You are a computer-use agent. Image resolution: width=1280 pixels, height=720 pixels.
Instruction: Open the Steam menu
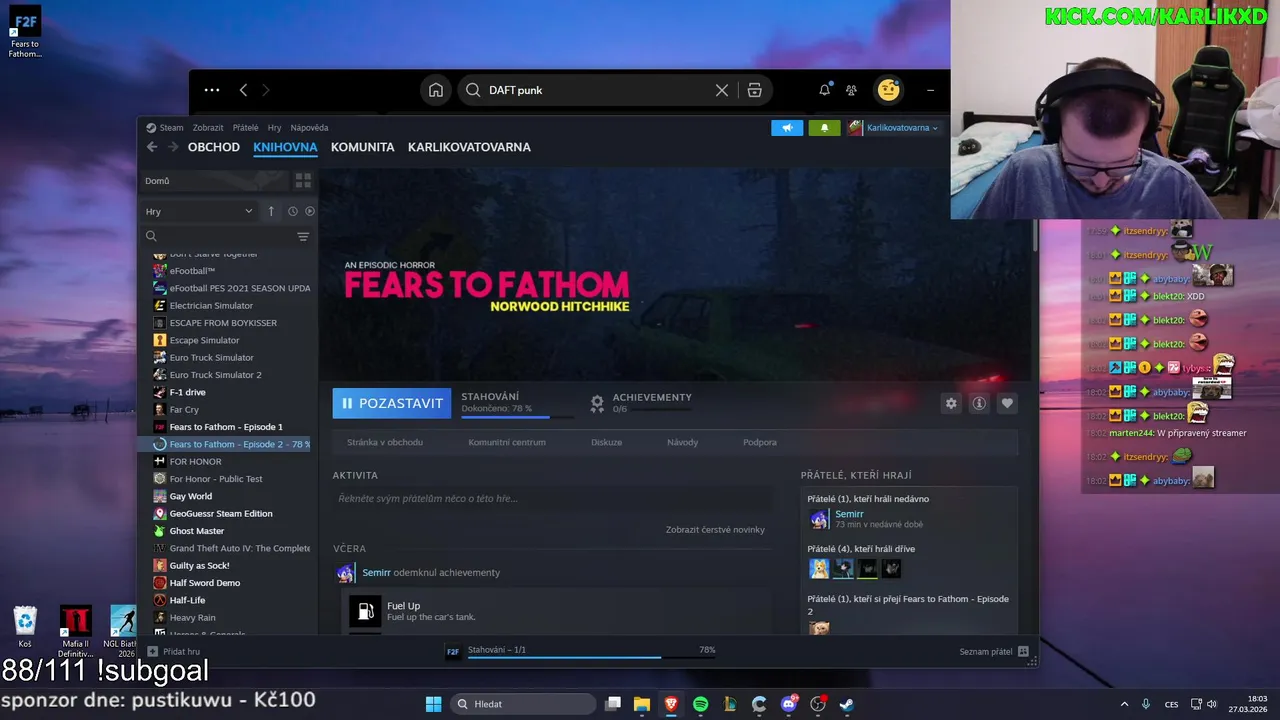click(165, 128)
